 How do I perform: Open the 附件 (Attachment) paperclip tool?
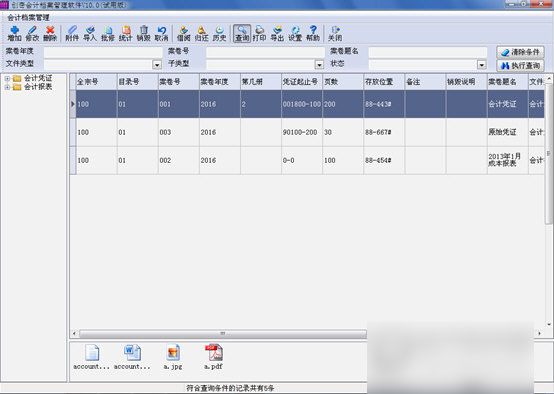coord(72,33)
